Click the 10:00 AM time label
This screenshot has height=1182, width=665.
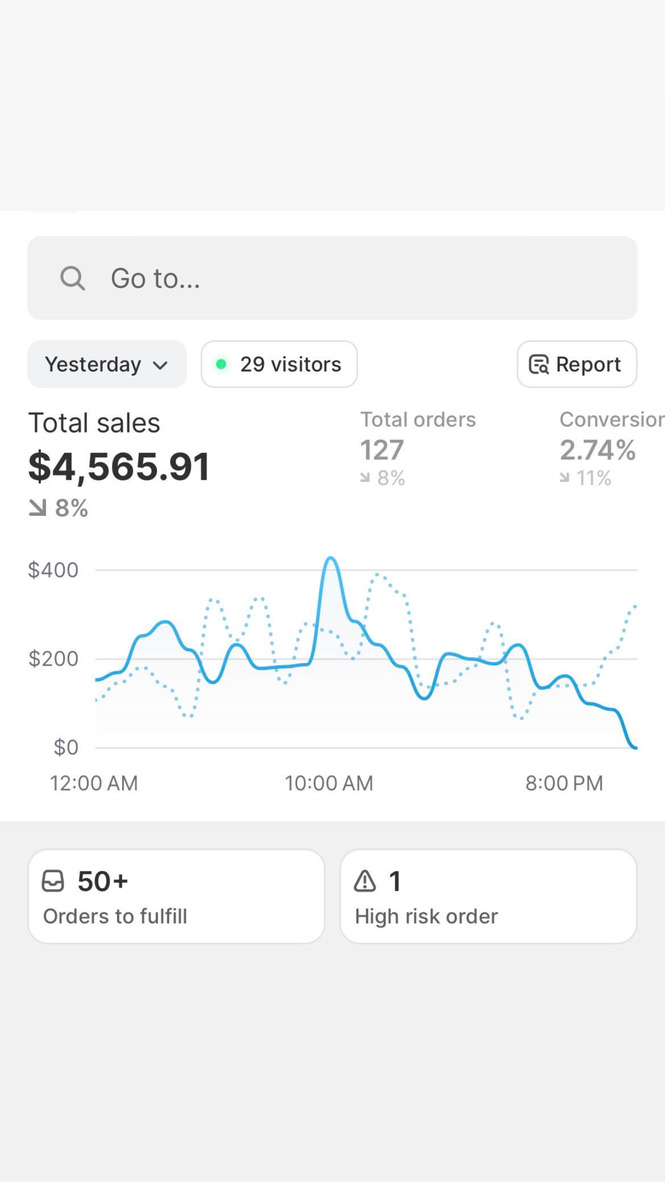(329, 783)
